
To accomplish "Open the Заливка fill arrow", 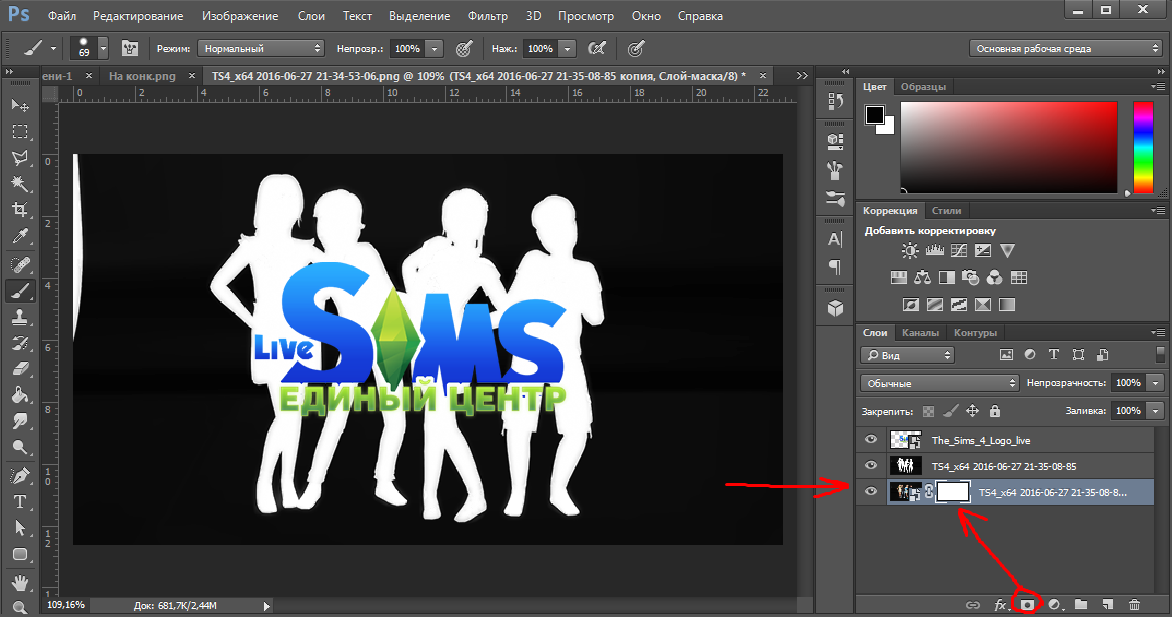I will tap(1156, 411).
